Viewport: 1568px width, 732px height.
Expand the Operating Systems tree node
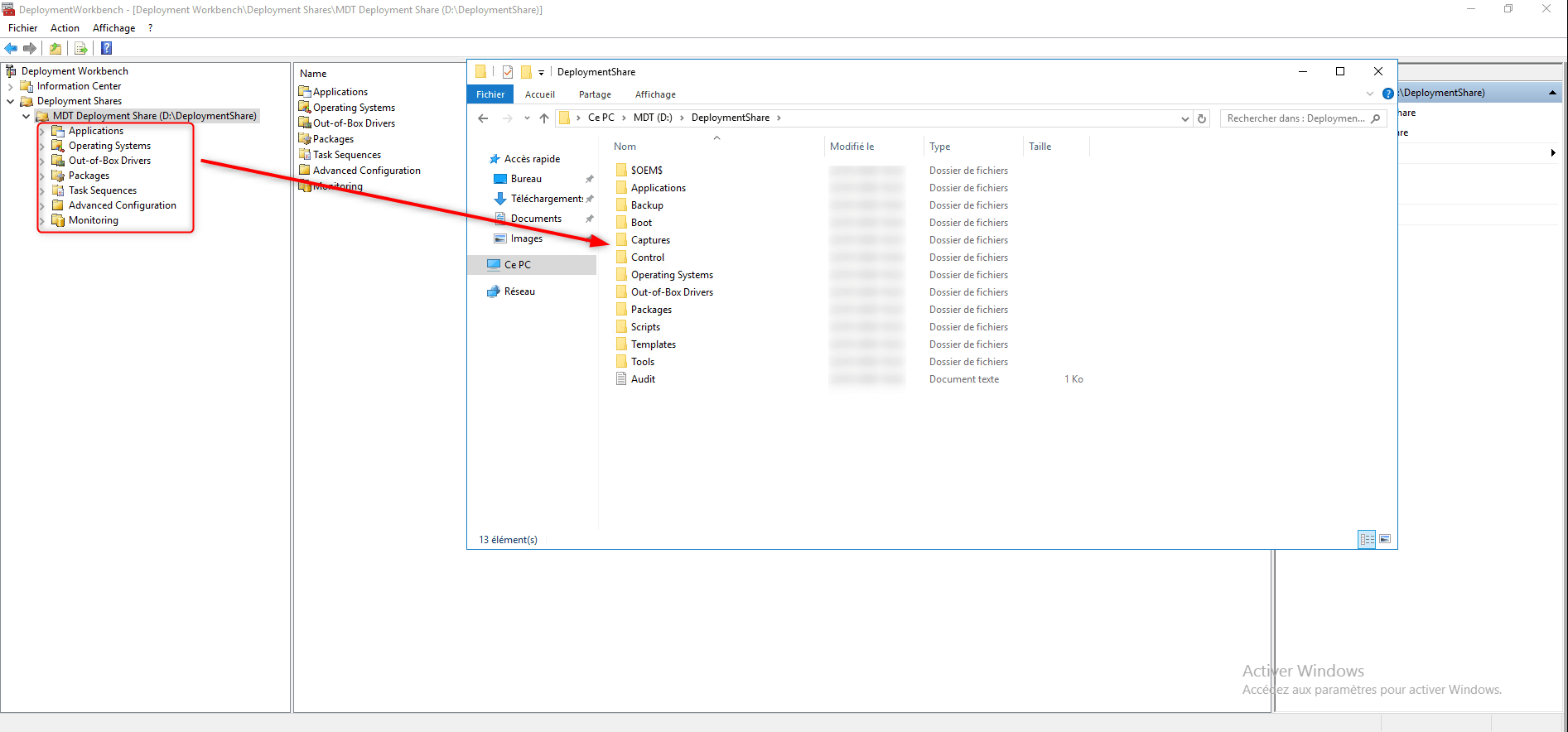pyautogui.click(x=41, y=146)
